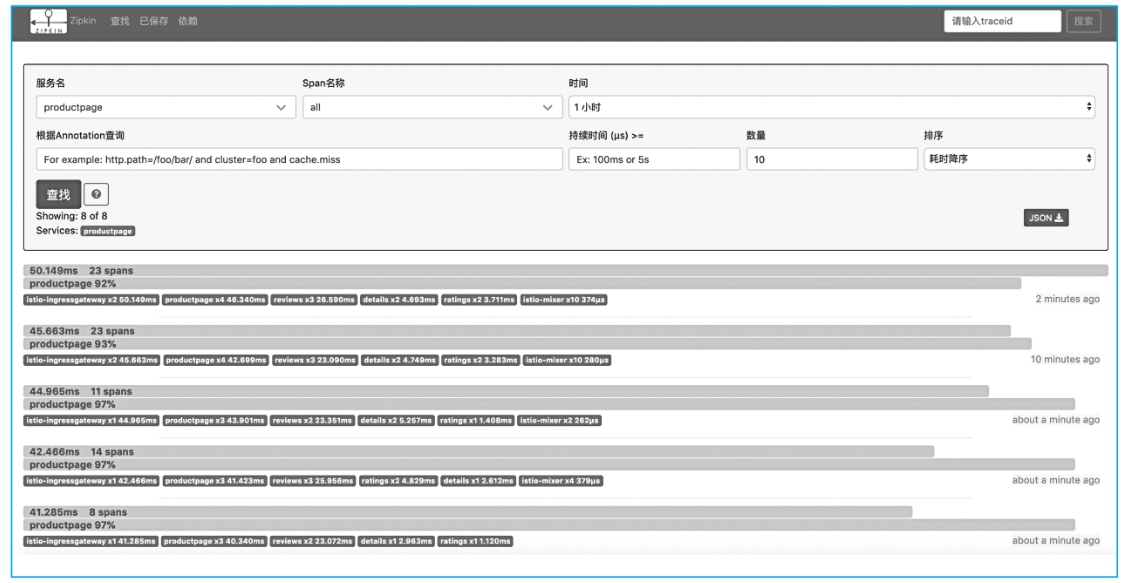Focus the 请输入traceid input field

click(x=1001, y=21)
